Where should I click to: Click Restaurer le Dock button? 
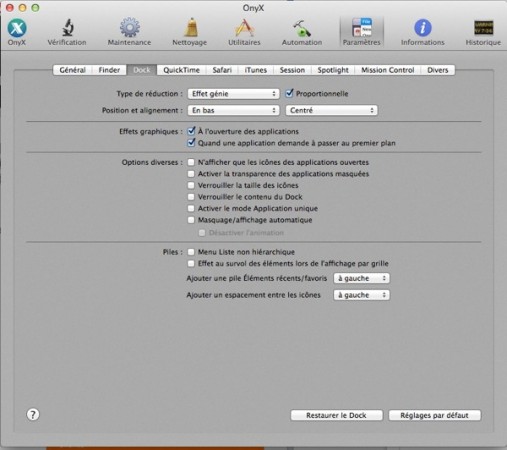pyautogui.click(x=336, y=415)
